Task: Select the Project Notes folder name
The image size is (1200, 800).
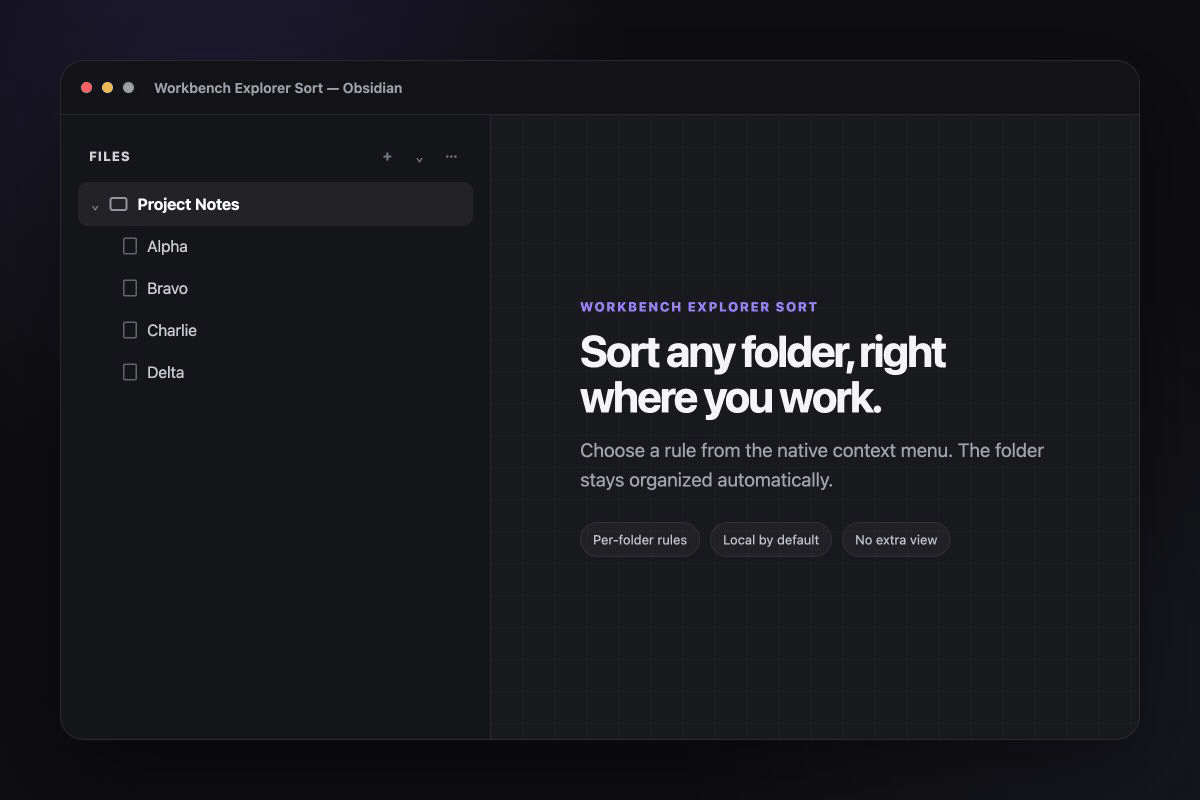Action: coord(188,204)
